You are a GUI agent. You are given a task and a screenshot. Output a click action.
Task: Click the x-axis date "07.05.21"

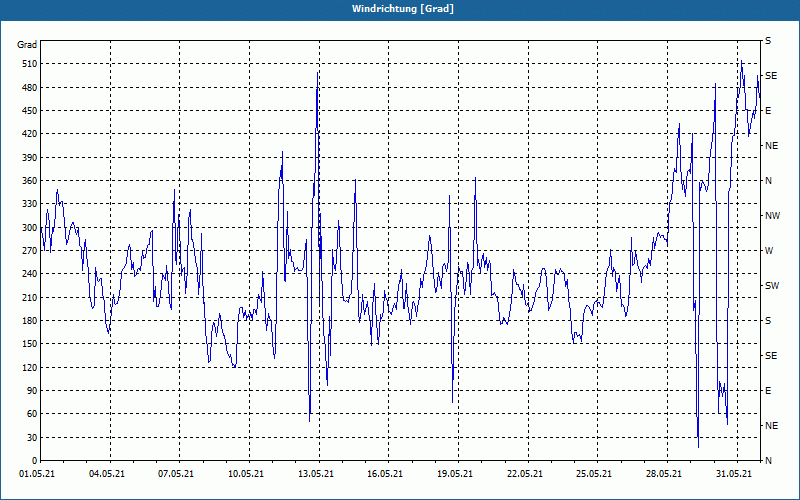(176, 474)
